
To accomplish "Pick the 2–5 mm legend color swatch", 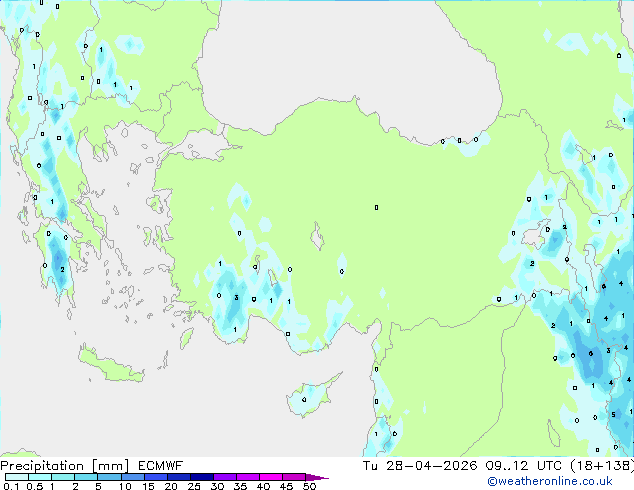I will pos(86,477).
